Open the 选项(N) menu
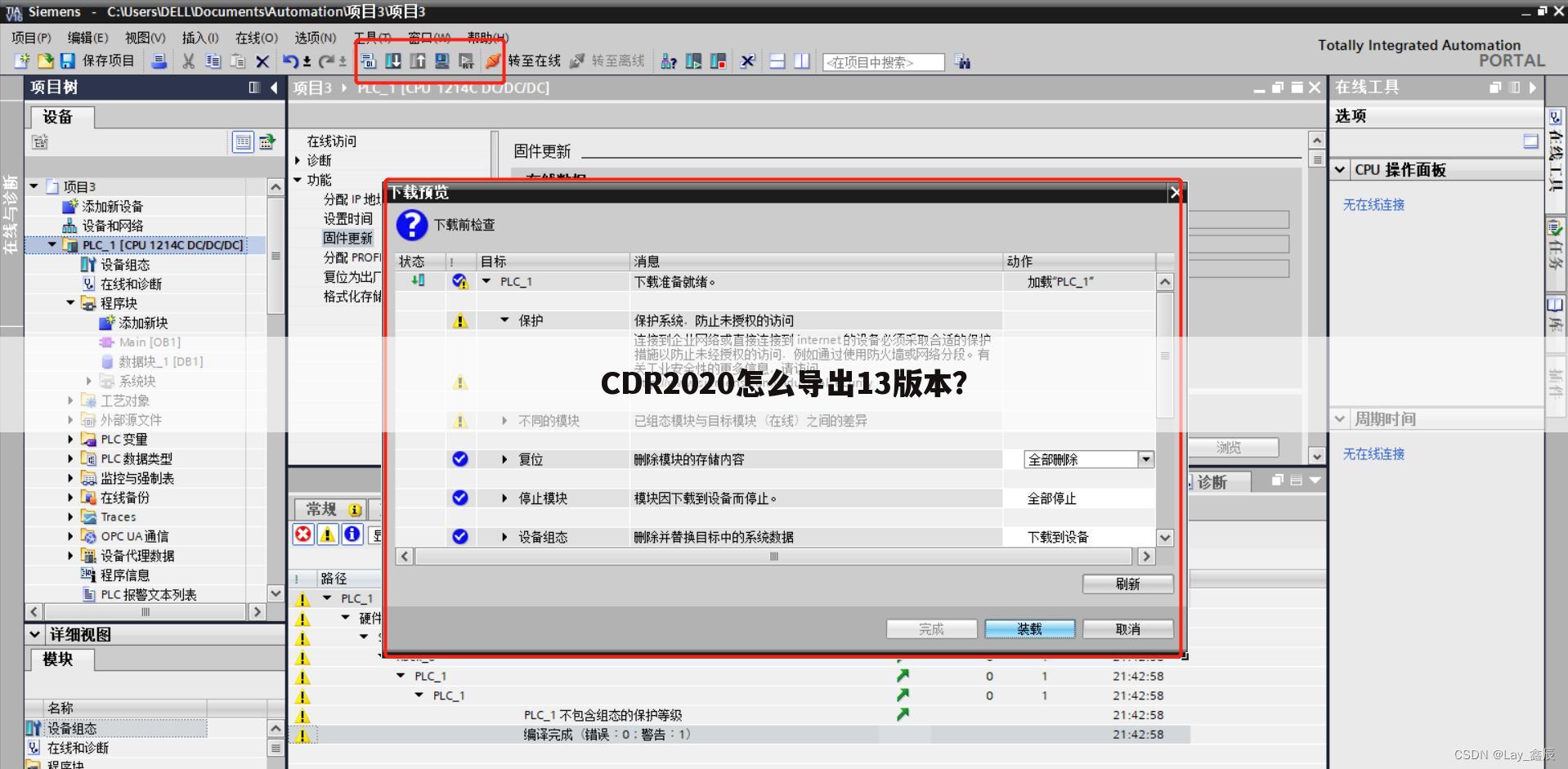 316,38
